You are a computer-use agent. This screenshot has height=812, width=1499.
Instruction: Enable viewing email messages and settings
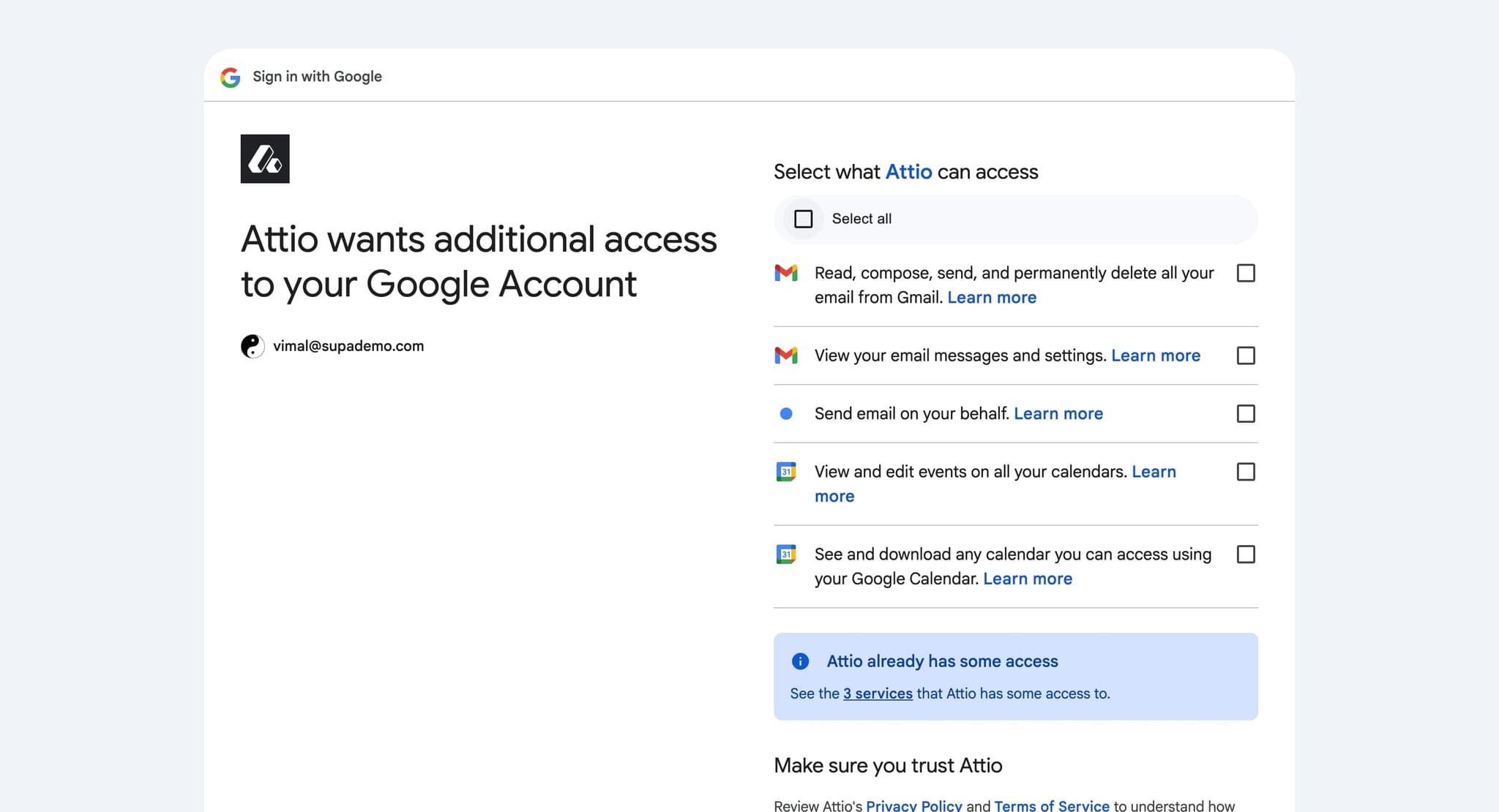[x=1246, y=356]
